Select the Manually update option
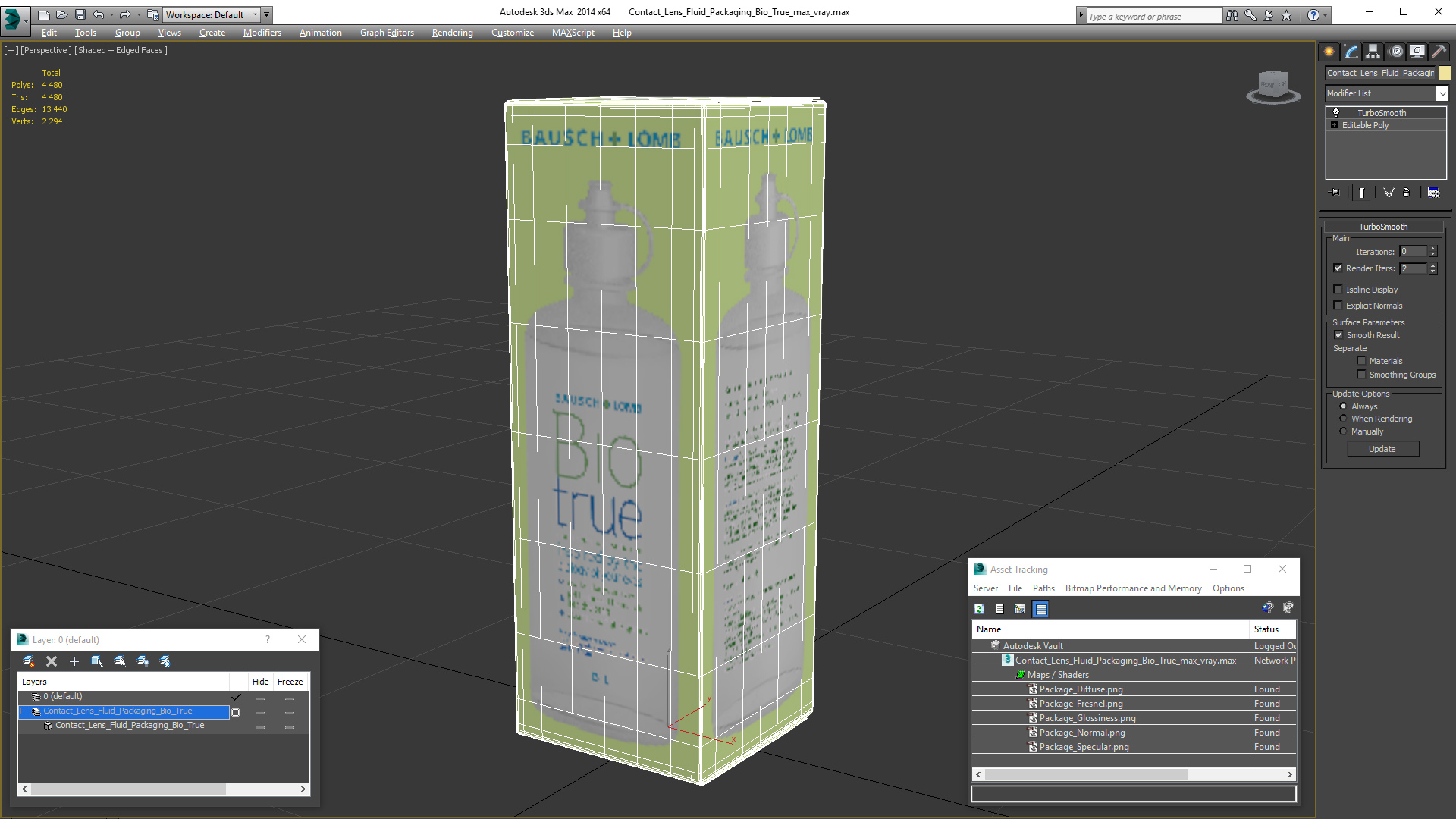Screen dimensions: 1456x819 point(1343,431)
